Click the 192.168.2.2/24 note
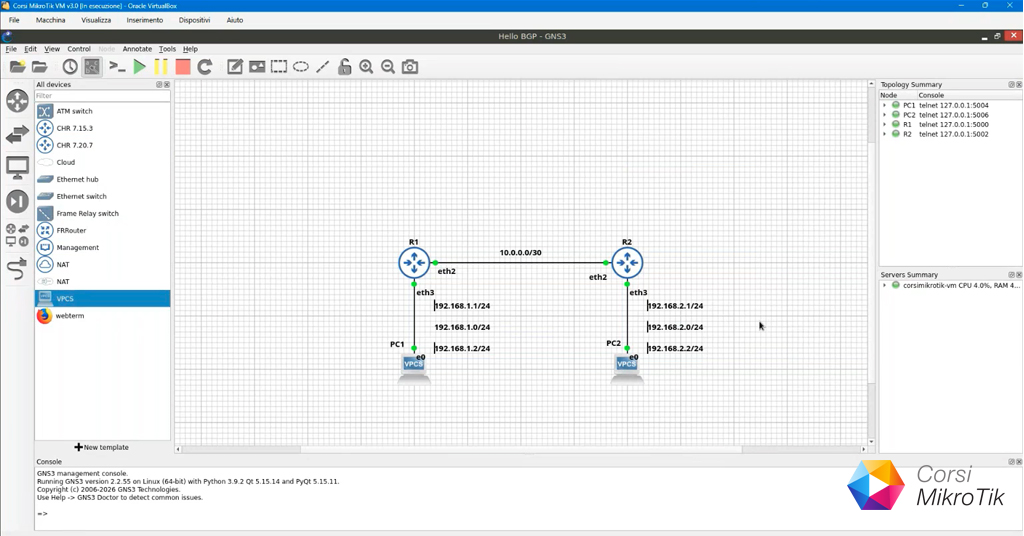Viewport: 1024px width, 536px height. pos(675,349)
